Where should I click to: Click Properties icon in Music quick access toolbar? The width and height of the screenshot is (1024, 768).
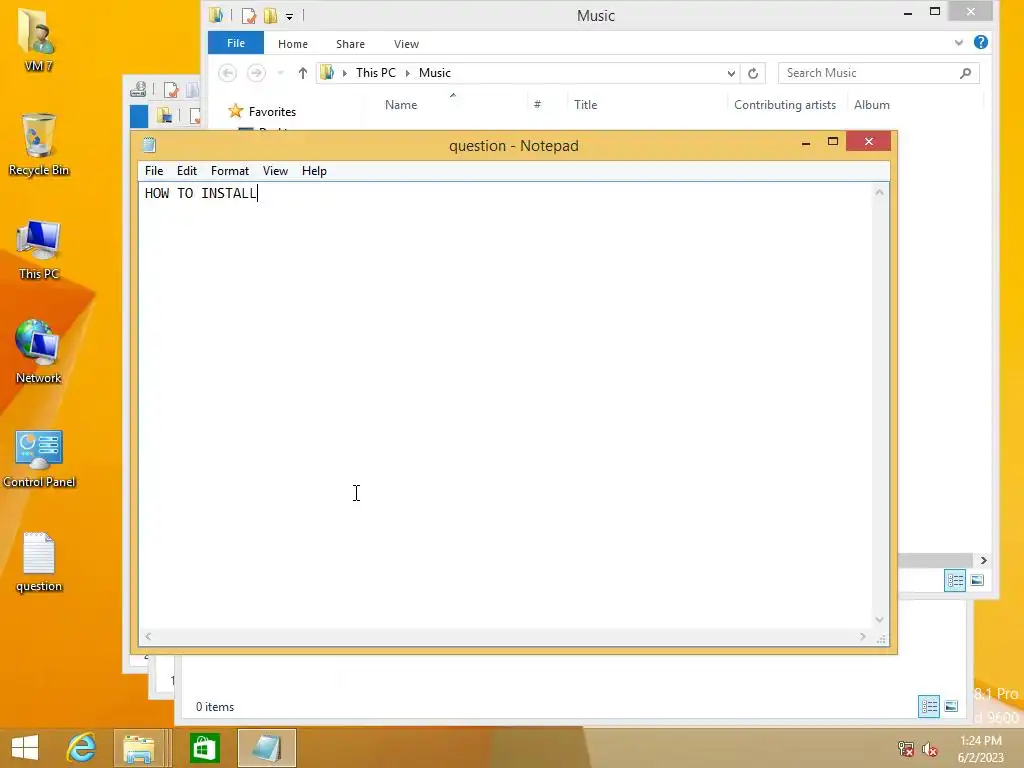248,15
